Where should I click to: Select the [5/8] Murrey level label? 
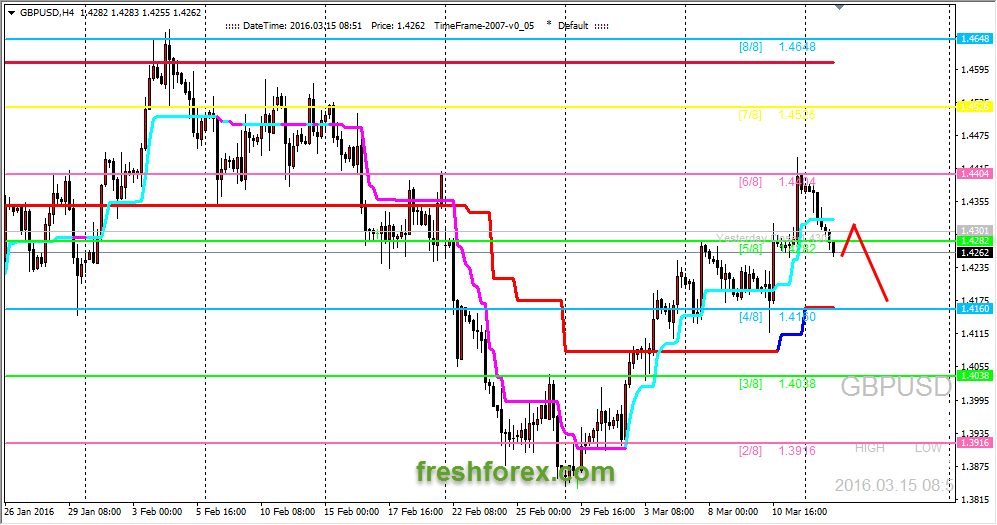point(750,249)
